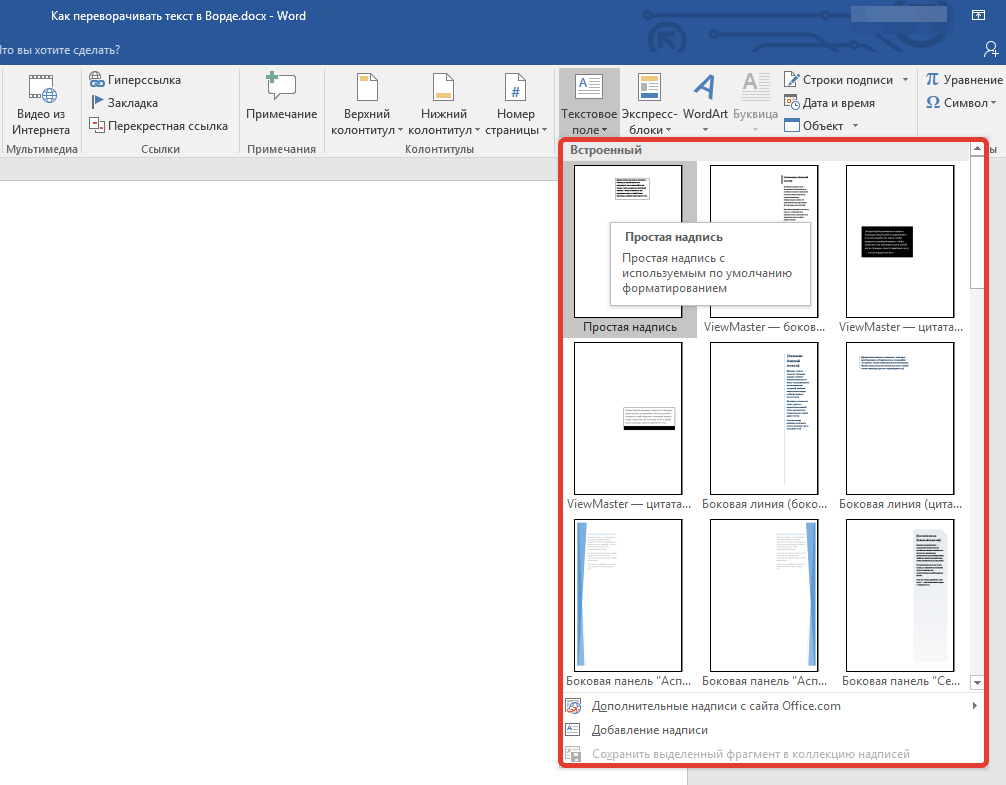Image resolution: width=1006 pixels, height=785 pixels.
Task: Click Строки подписи signature line
Action: pos(839,80)
